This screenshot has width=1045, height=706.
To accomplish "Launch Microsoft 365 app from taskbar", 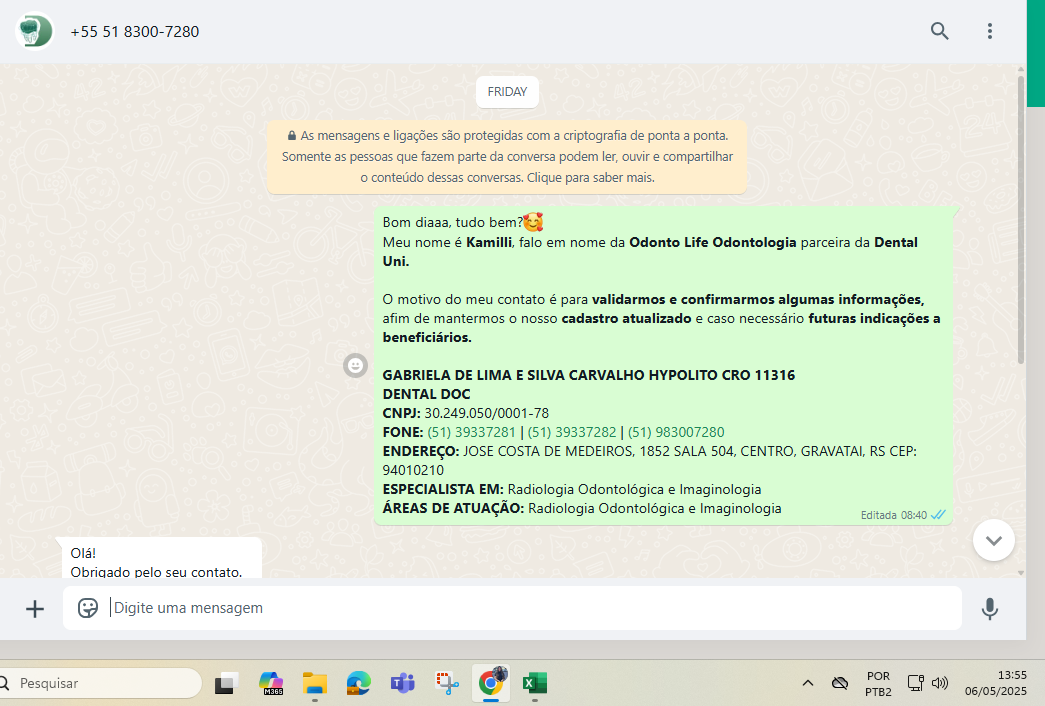I will pos(271,683).
